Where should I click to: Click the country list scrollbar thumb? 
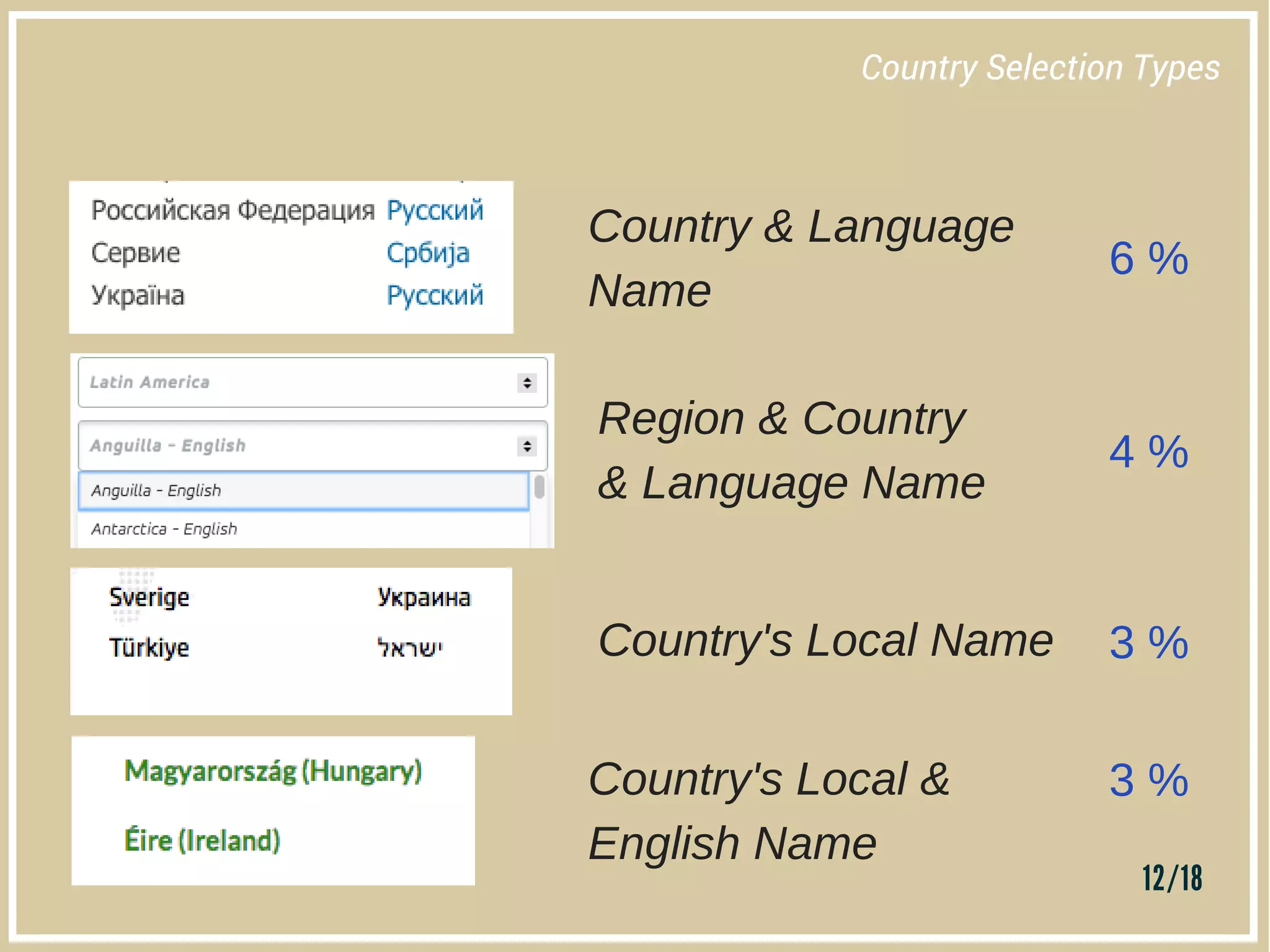[540, 487]
